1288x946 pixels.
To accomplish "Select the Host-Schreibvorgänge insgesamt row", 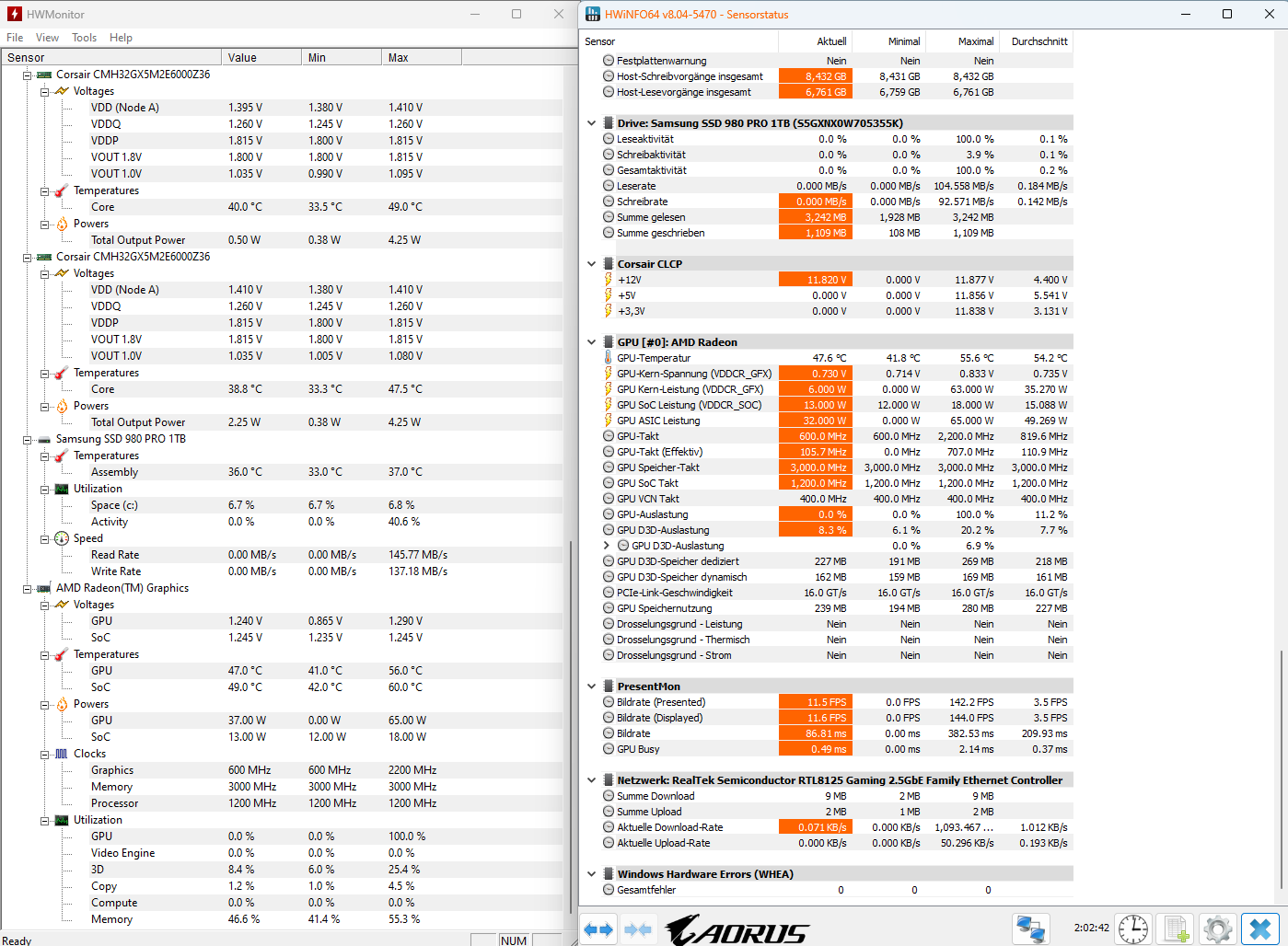I will tap(838, 76).
